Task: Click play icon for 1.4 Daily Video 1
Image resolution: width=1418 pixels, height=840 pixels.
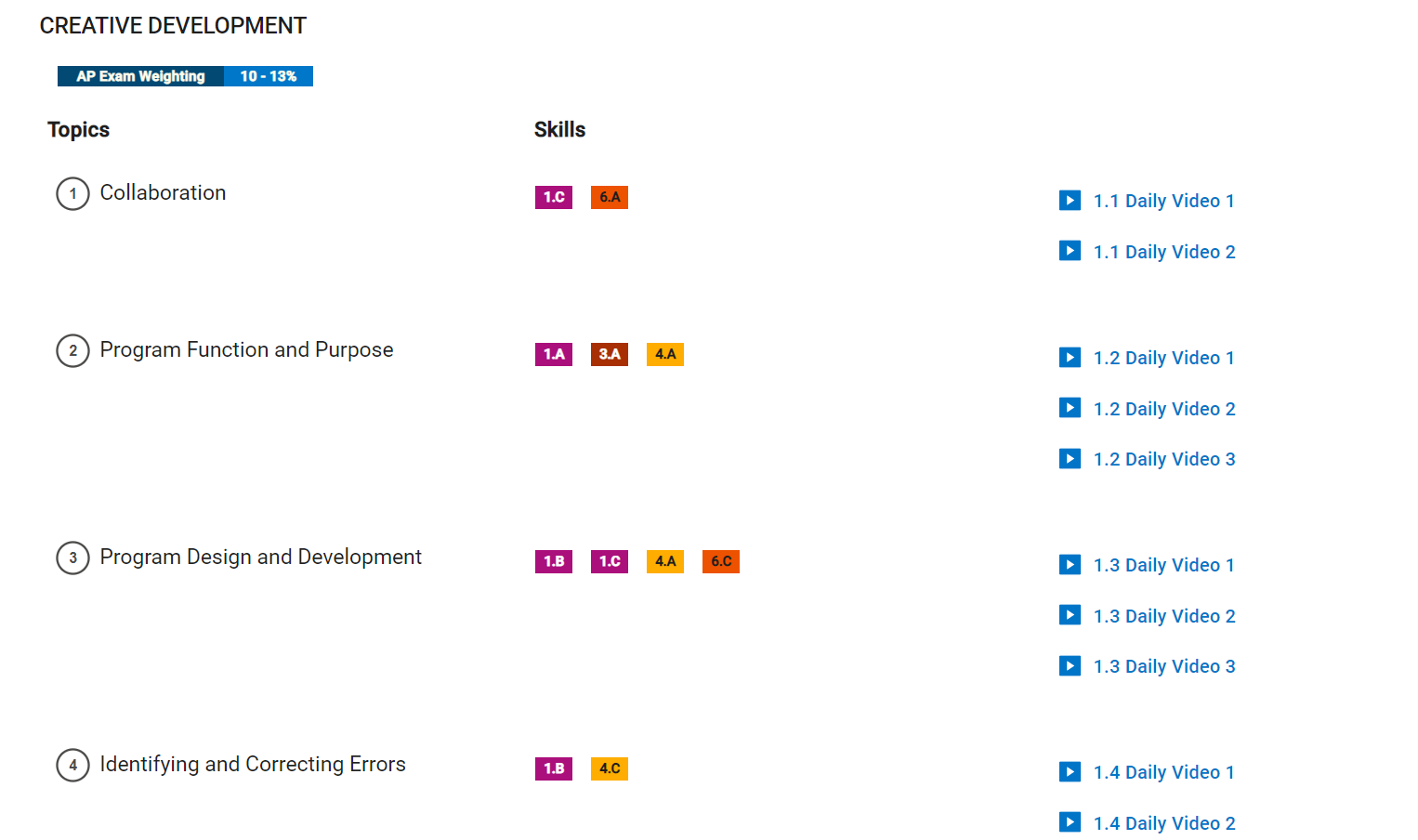Action: (1070, 772)
